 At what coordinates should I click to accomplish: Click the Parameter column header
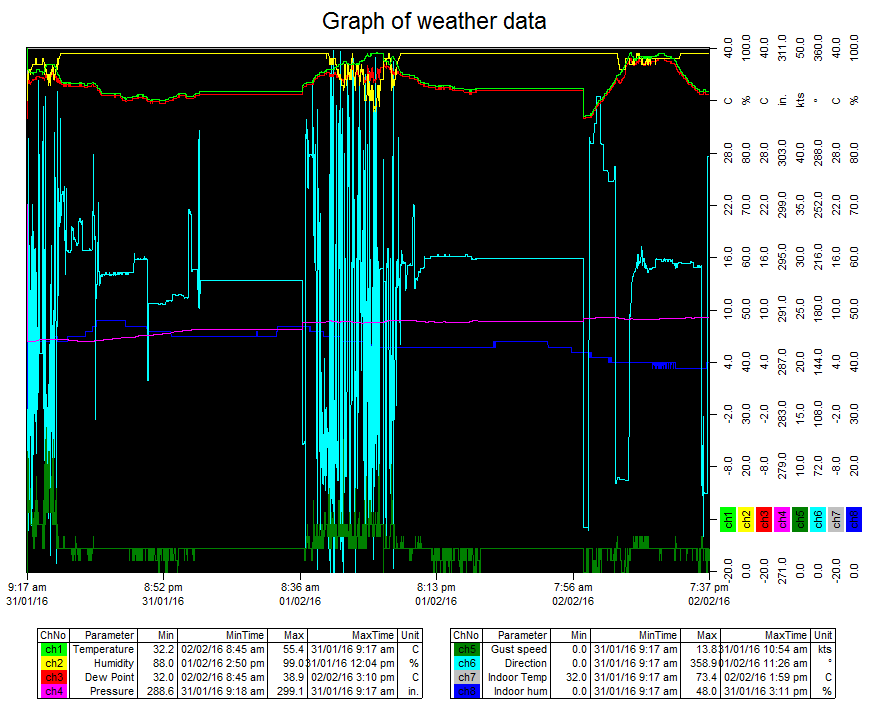(x=103, y=636)
